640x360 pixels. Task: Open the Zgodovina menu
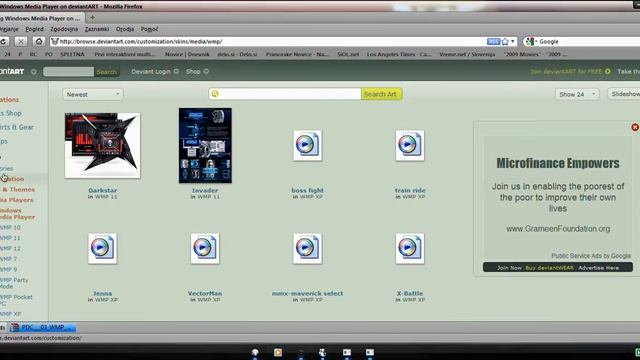click(64, 29)
